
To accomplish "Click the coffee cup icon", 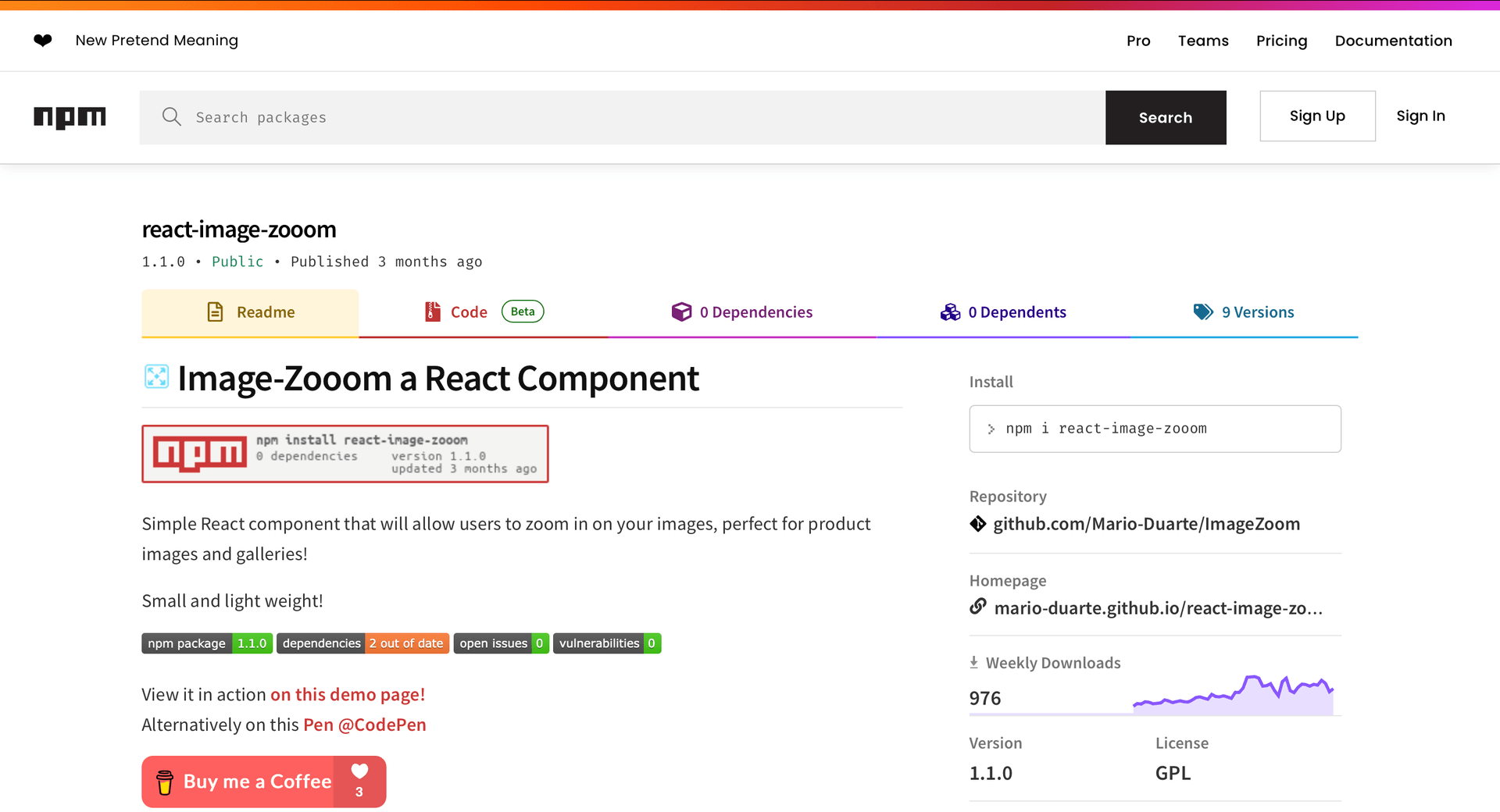I will [165, 782].
